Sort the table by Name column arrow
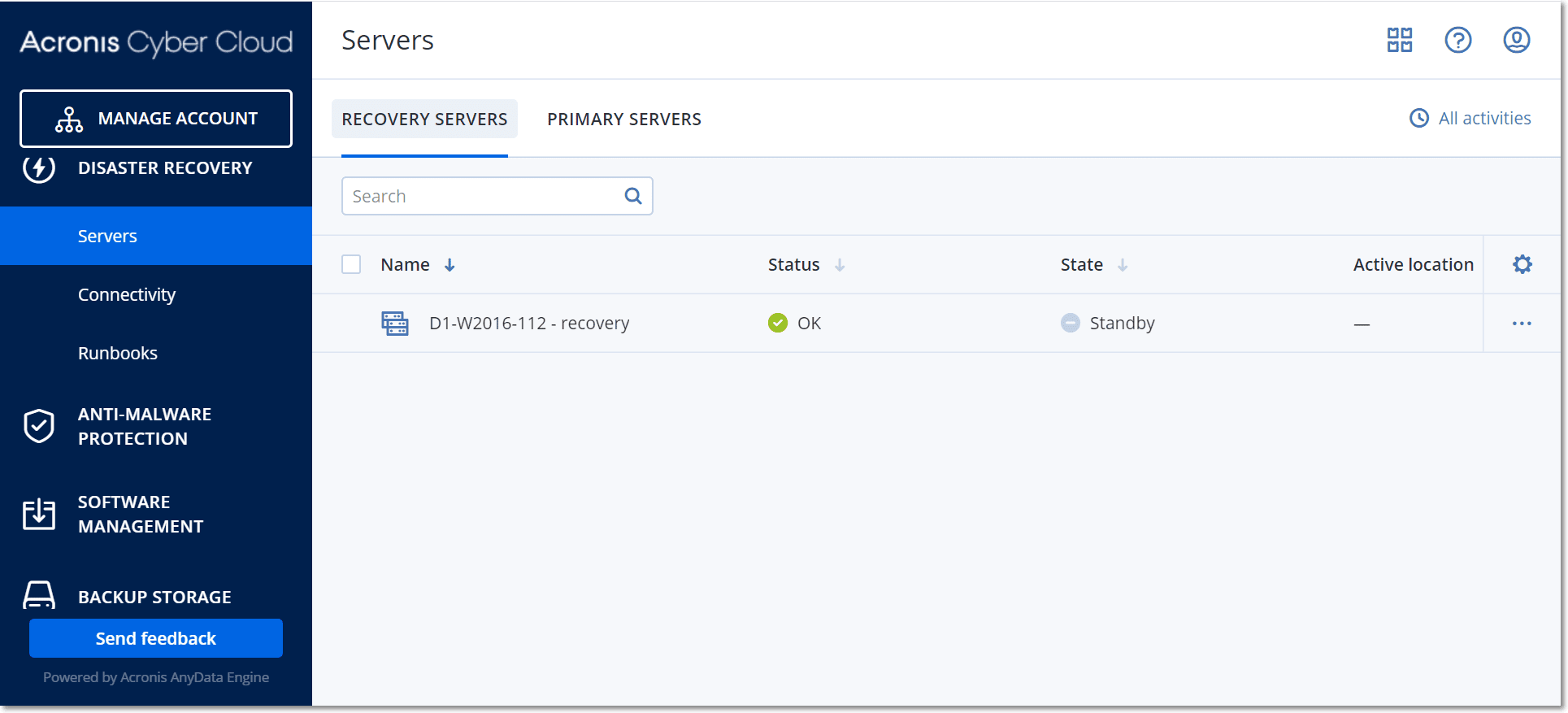 click(450, 265)
